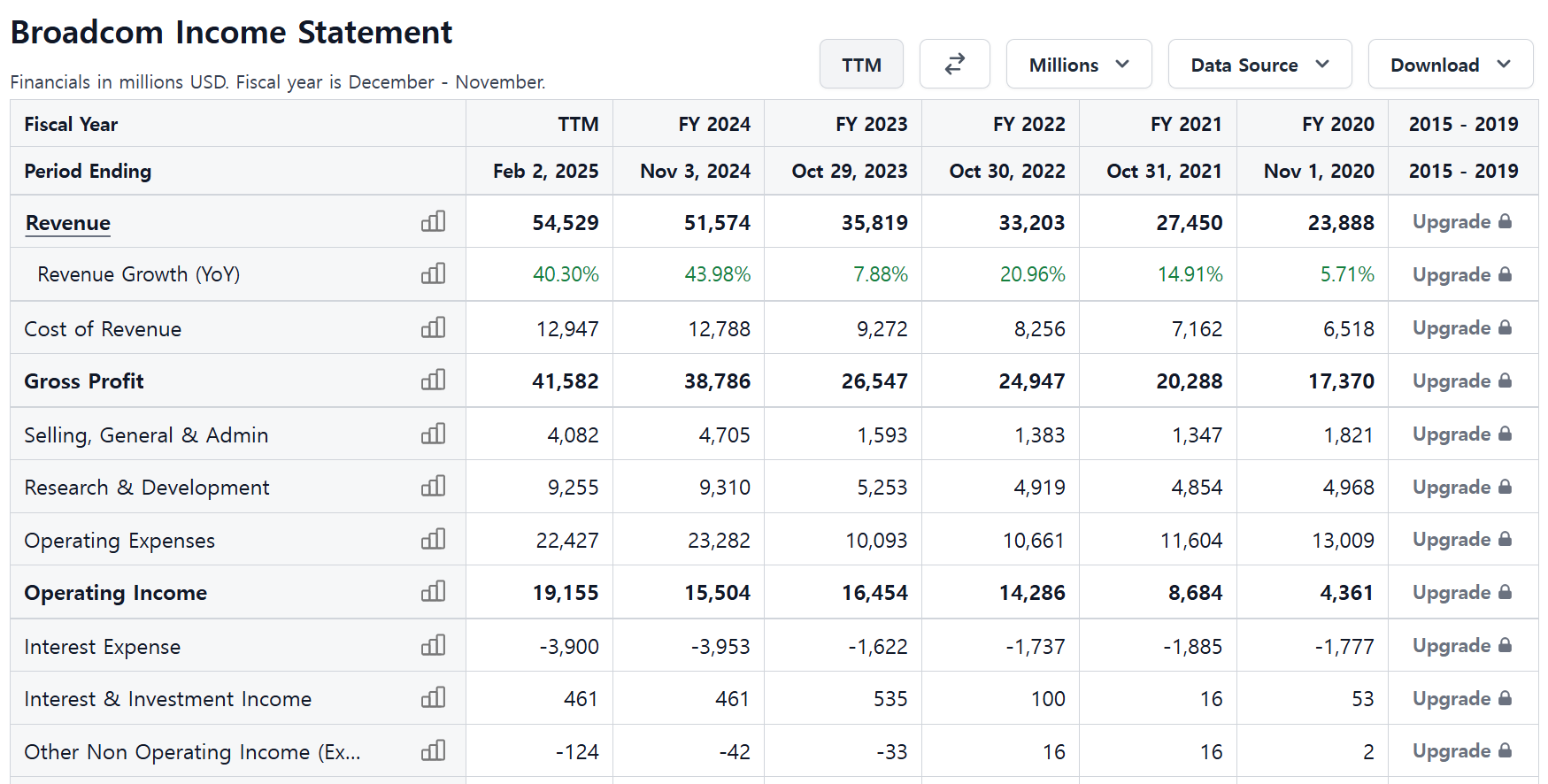This screenshot has width=1548, height=784.
Task: Follow the underlined Revenue link
Action: [x=68, y=223]
